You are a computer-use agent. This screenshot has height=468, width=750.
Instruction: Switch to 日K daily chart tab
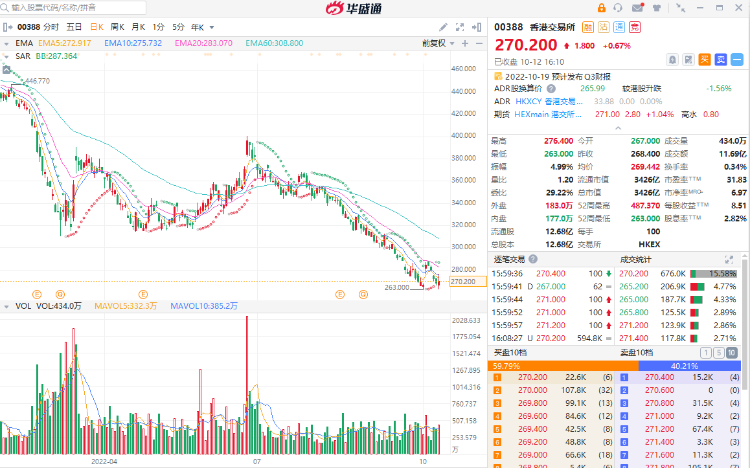coord(97,27)
